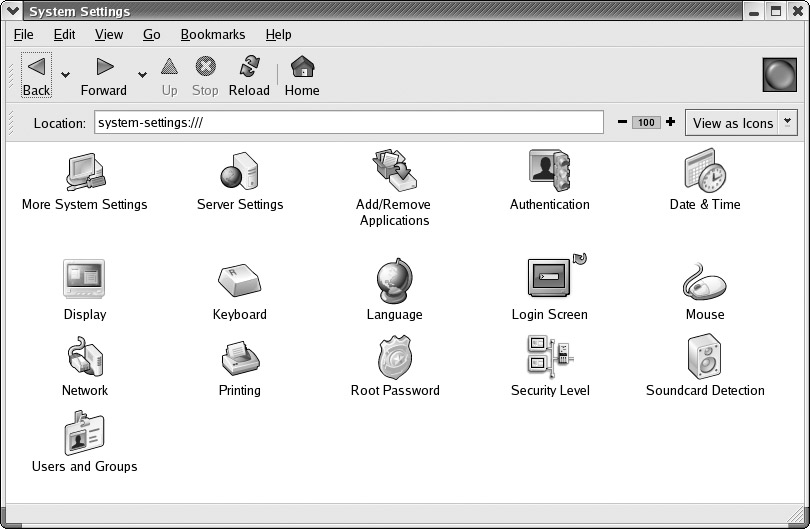Open the Go menu
This screenshot has width=810, height=529.
[151, 34]
